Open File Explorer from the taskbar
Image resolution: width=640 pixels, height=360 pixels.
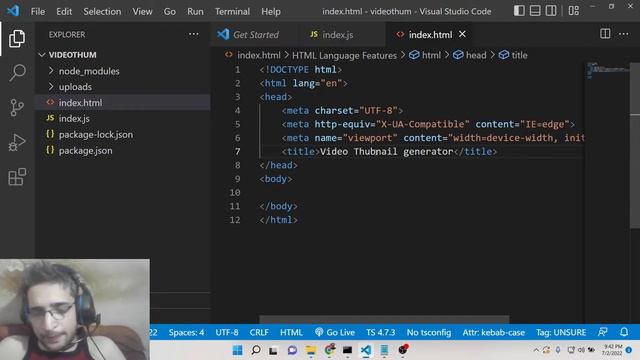(x=311, y=350)
